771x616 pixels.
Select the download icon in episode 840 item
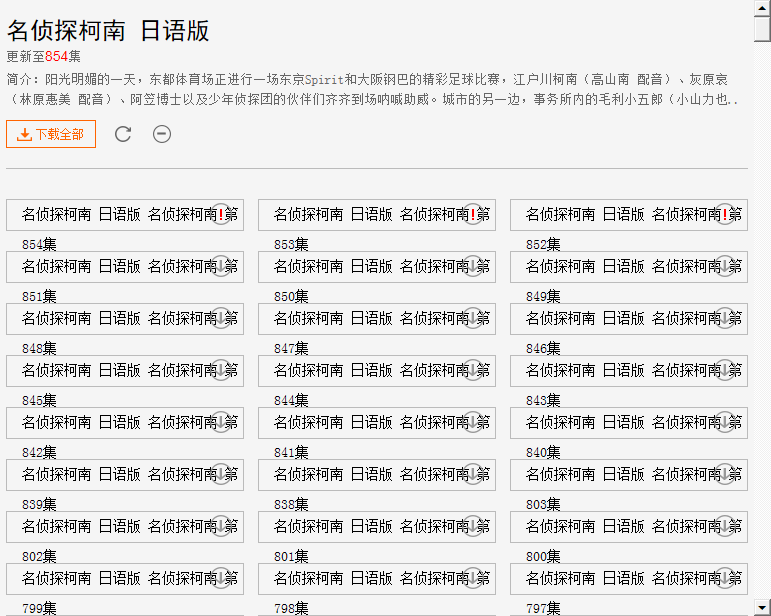[x=725, y=422]
